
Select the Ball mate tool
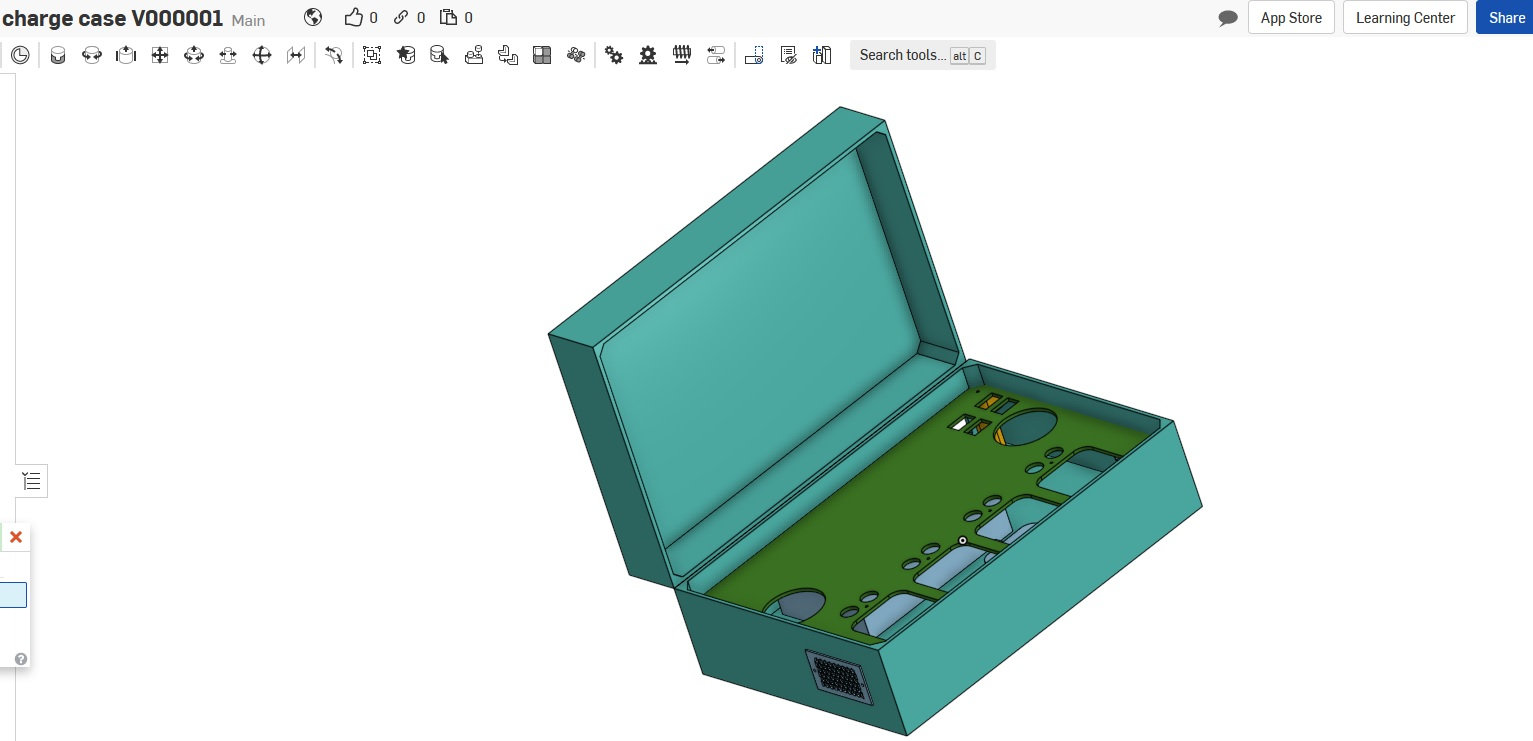(x=262, y=56)
